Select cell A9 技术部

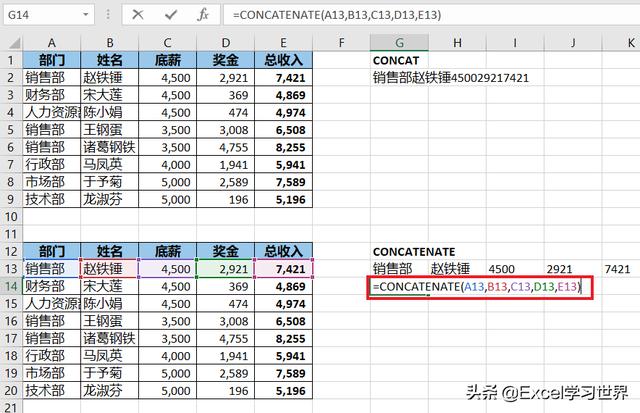(x=52, y=199)
